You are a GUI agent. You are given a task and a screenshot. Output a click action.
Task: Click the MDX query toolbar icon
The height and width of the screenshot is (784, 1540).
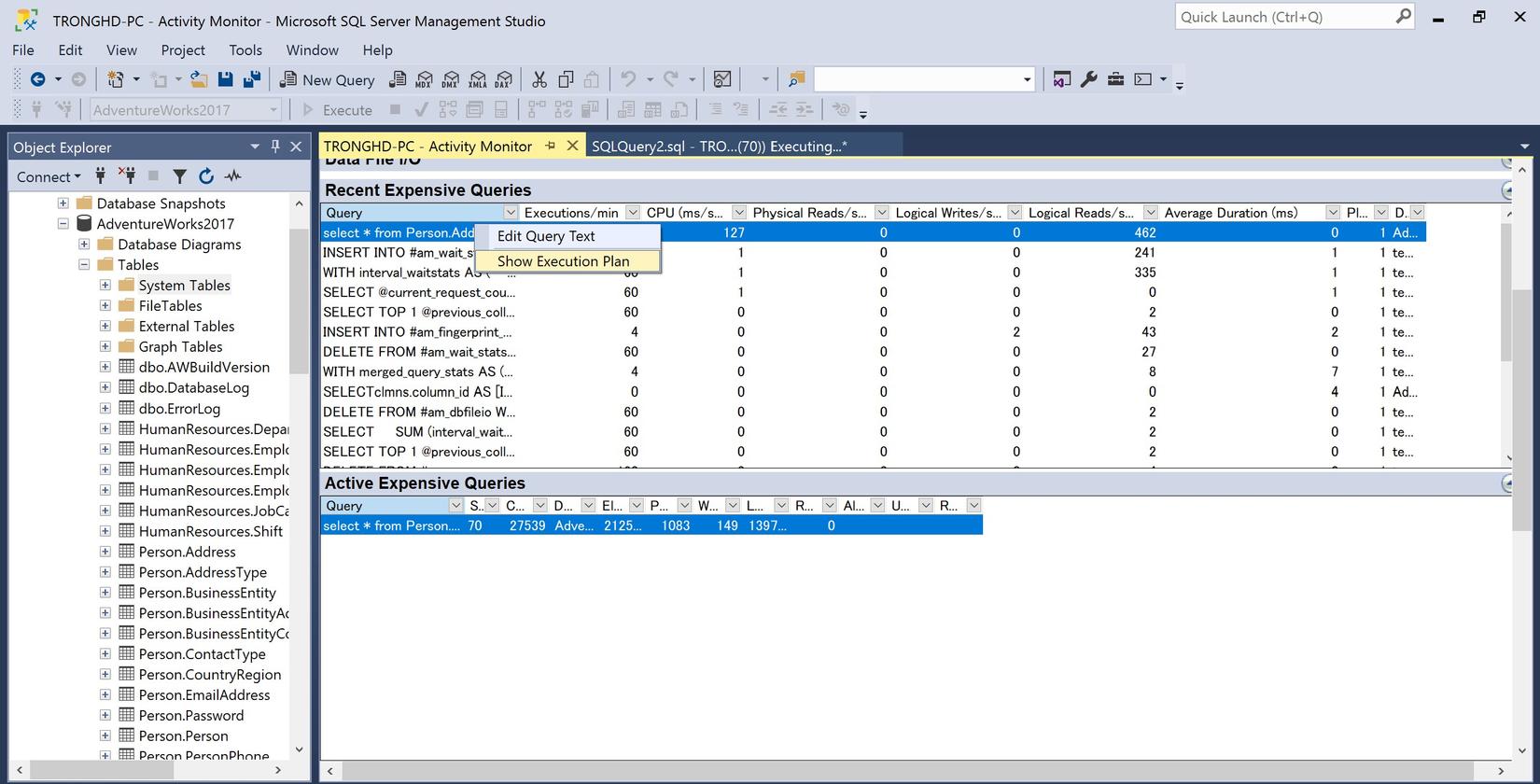click(424, 80)
